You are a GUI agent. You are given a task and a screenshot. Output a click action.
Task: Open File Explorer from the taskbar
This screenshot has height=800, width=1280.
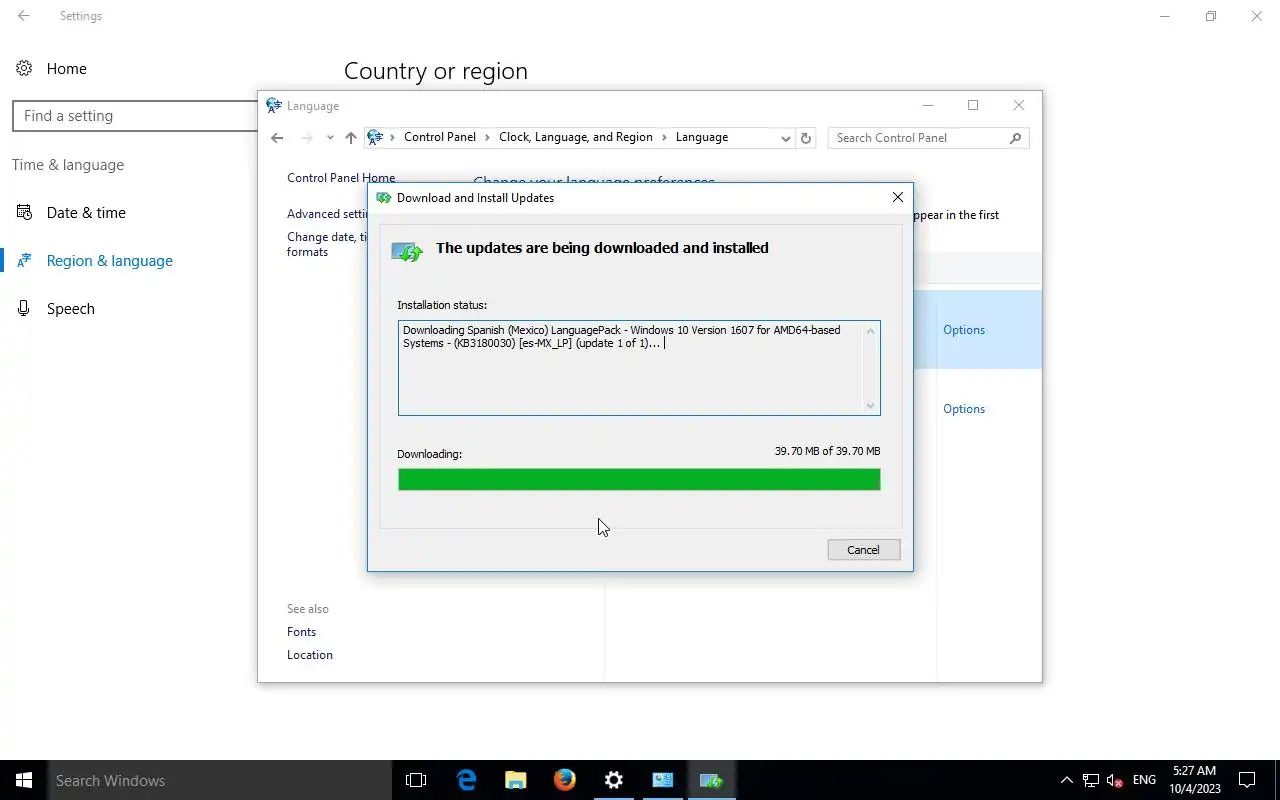[x=515, y=780]
